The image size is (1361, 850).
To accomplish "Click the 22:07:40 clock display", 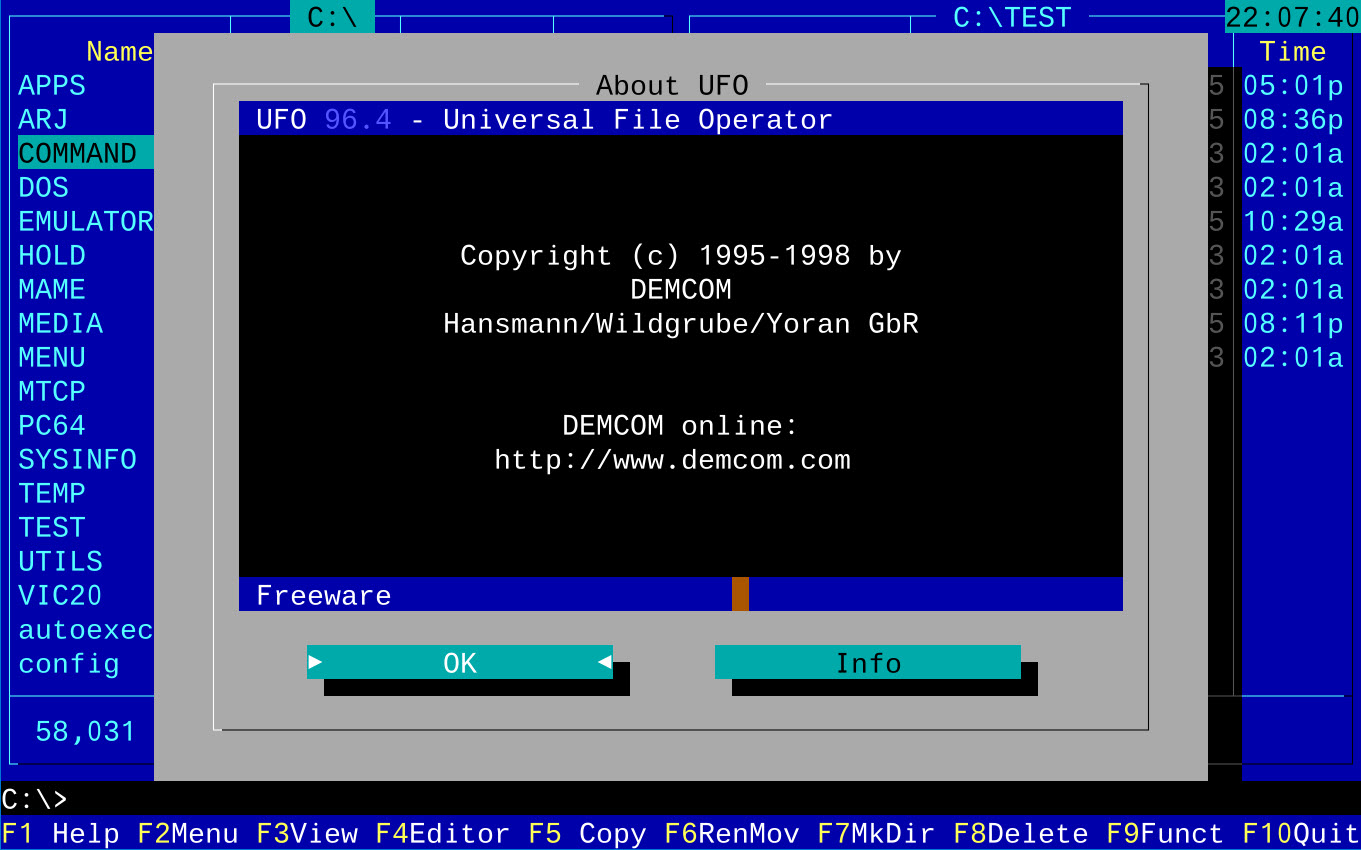I will click(1292, 17).
